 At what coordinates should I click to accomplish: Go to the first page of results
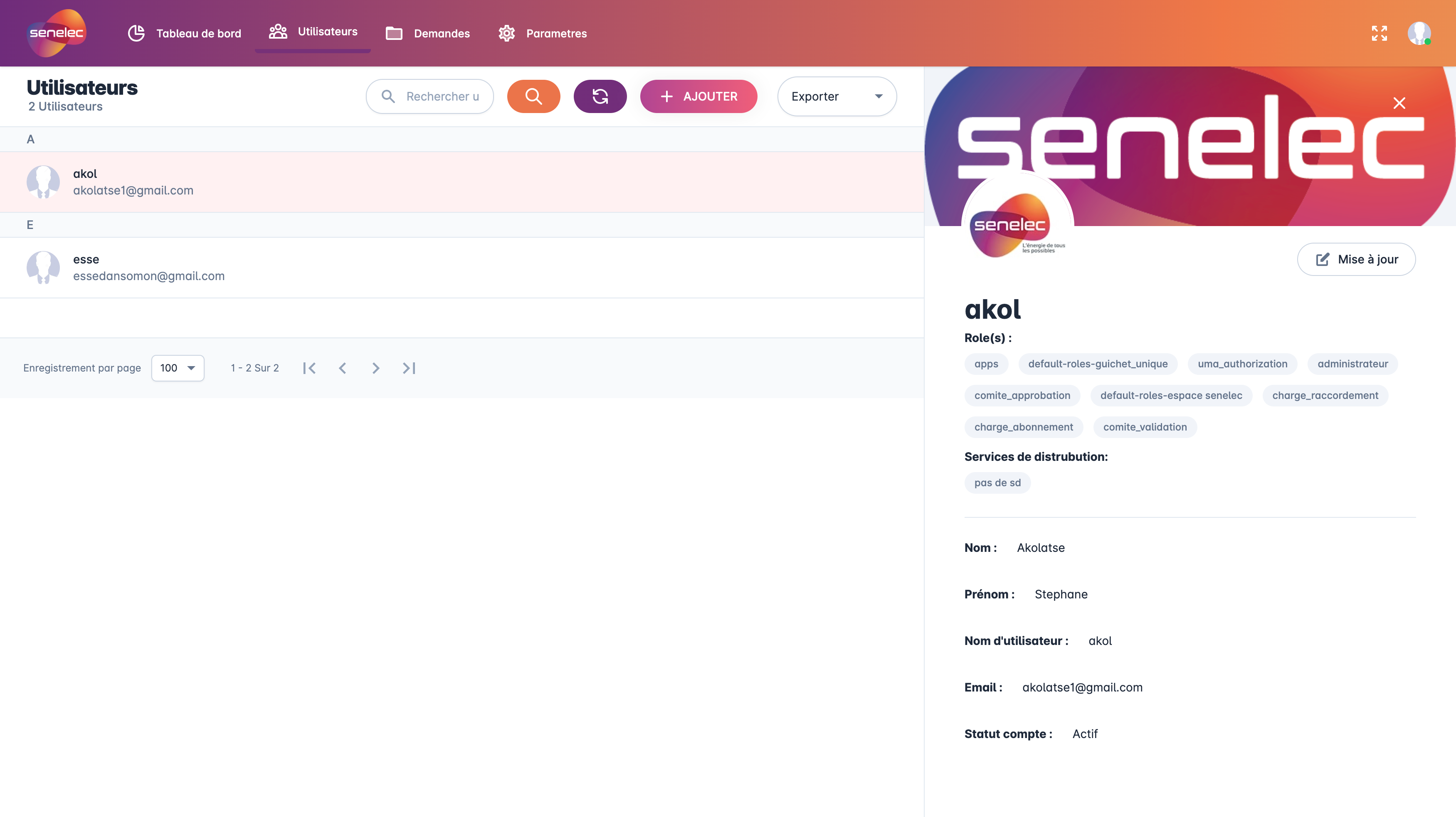[x=309, y=368]
